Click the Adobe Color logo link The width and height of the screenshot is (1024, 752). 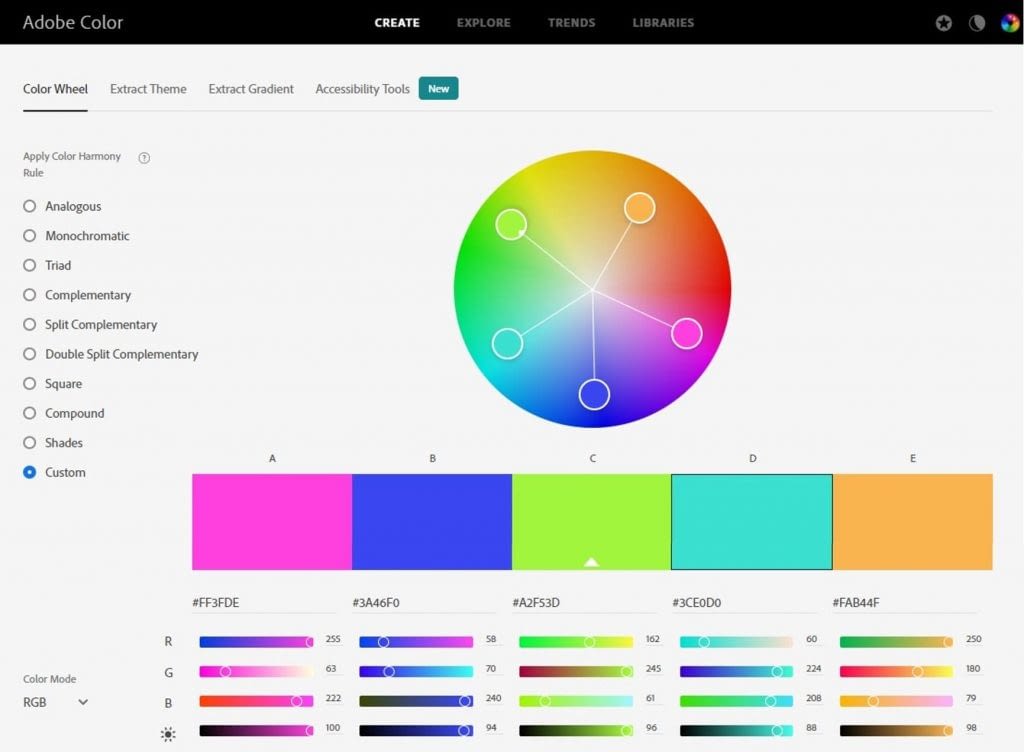72,22
